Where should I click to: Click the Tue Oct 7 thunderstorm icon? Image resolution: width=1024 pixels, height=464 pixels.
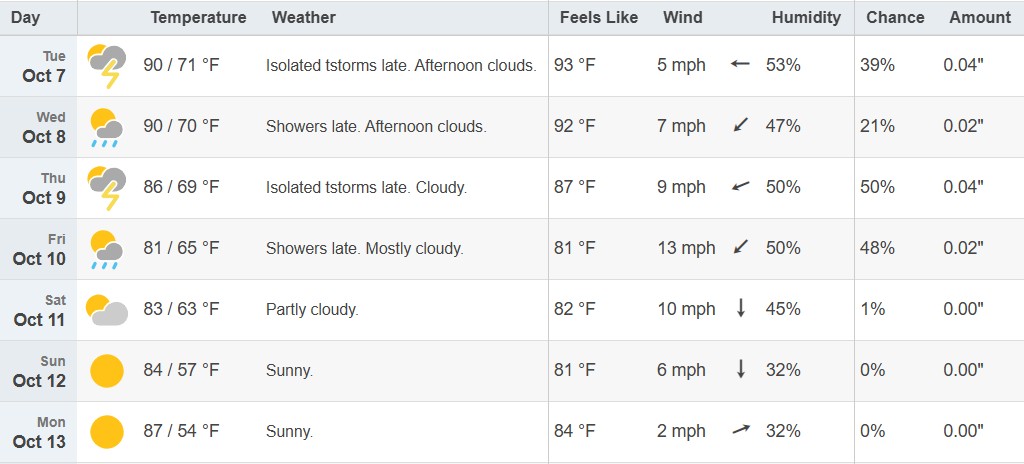click(107, 66)
